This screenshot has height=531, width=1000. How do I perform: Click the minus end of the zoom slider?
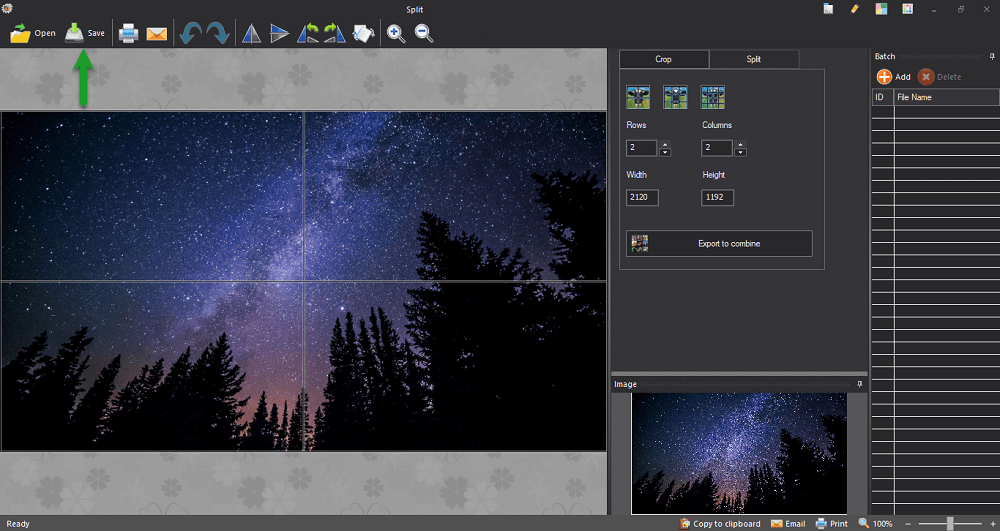pos(908,524)
